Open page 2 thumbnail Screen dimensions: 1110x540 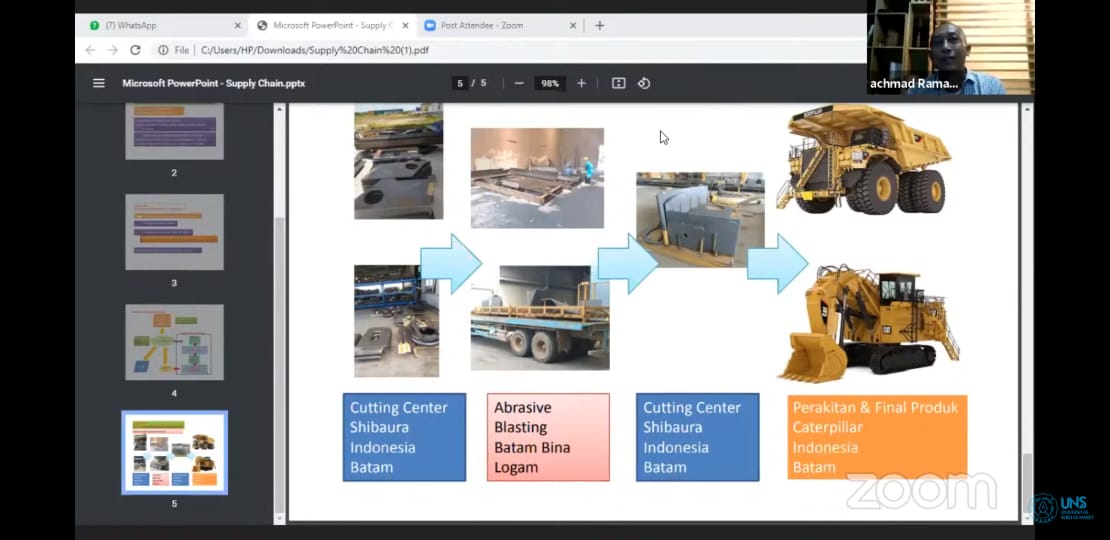[174, 131]
